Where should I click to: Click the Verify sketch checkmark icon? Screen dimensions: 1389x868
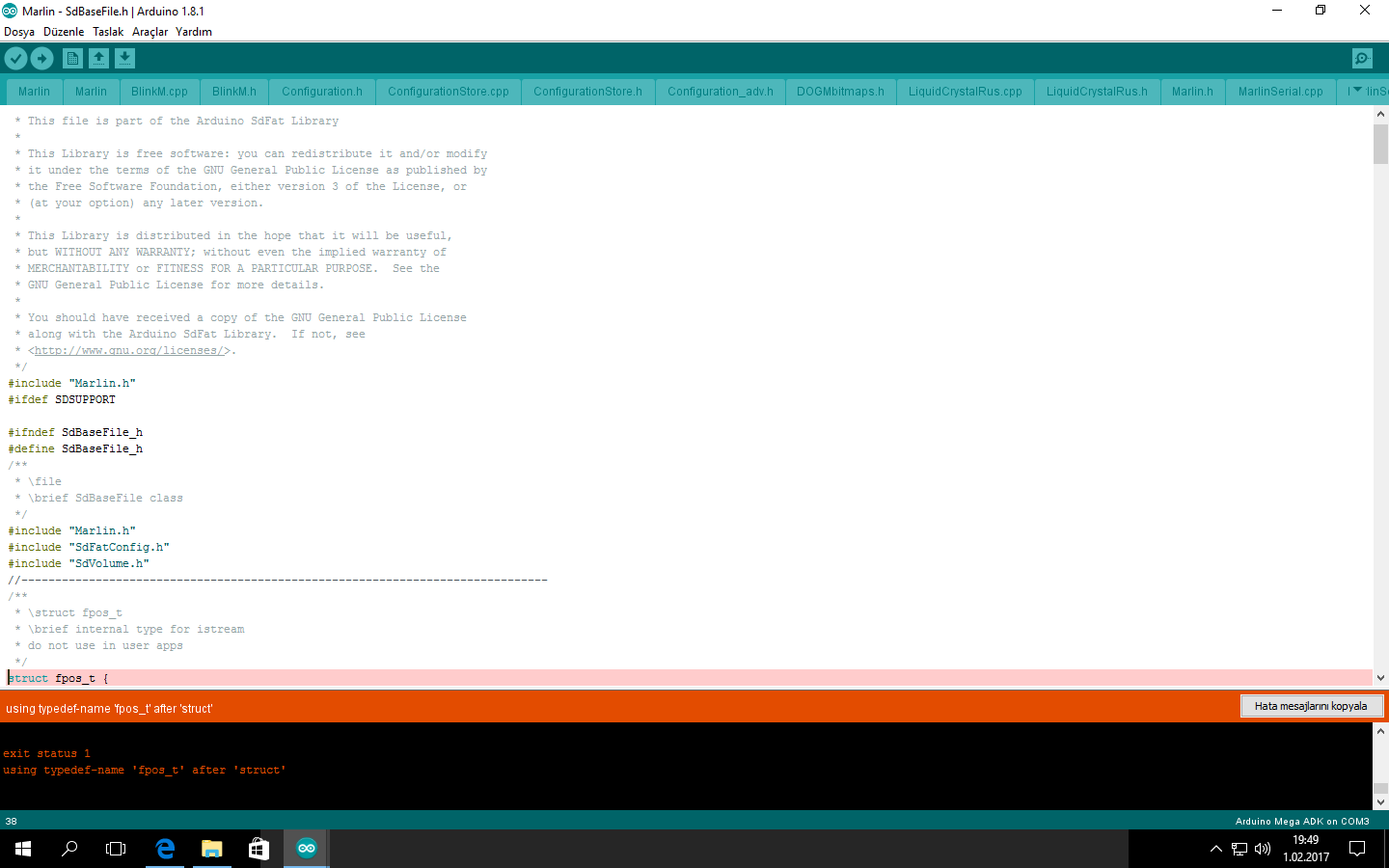(x=15, y=59)
